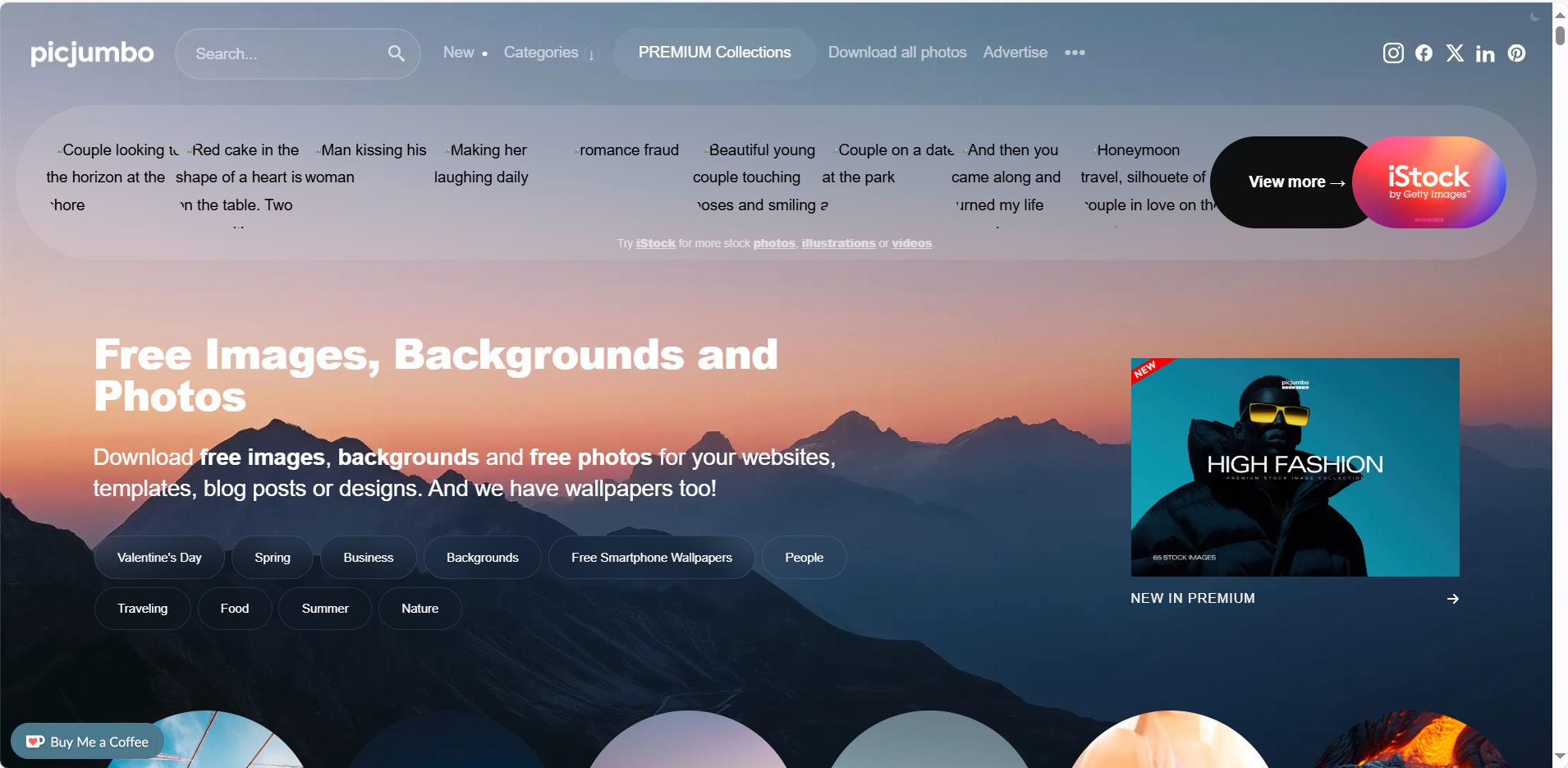The width and height of the screenshot is (1568, 768).
Task: Click Download all photos link
Action: coord(897,53)
